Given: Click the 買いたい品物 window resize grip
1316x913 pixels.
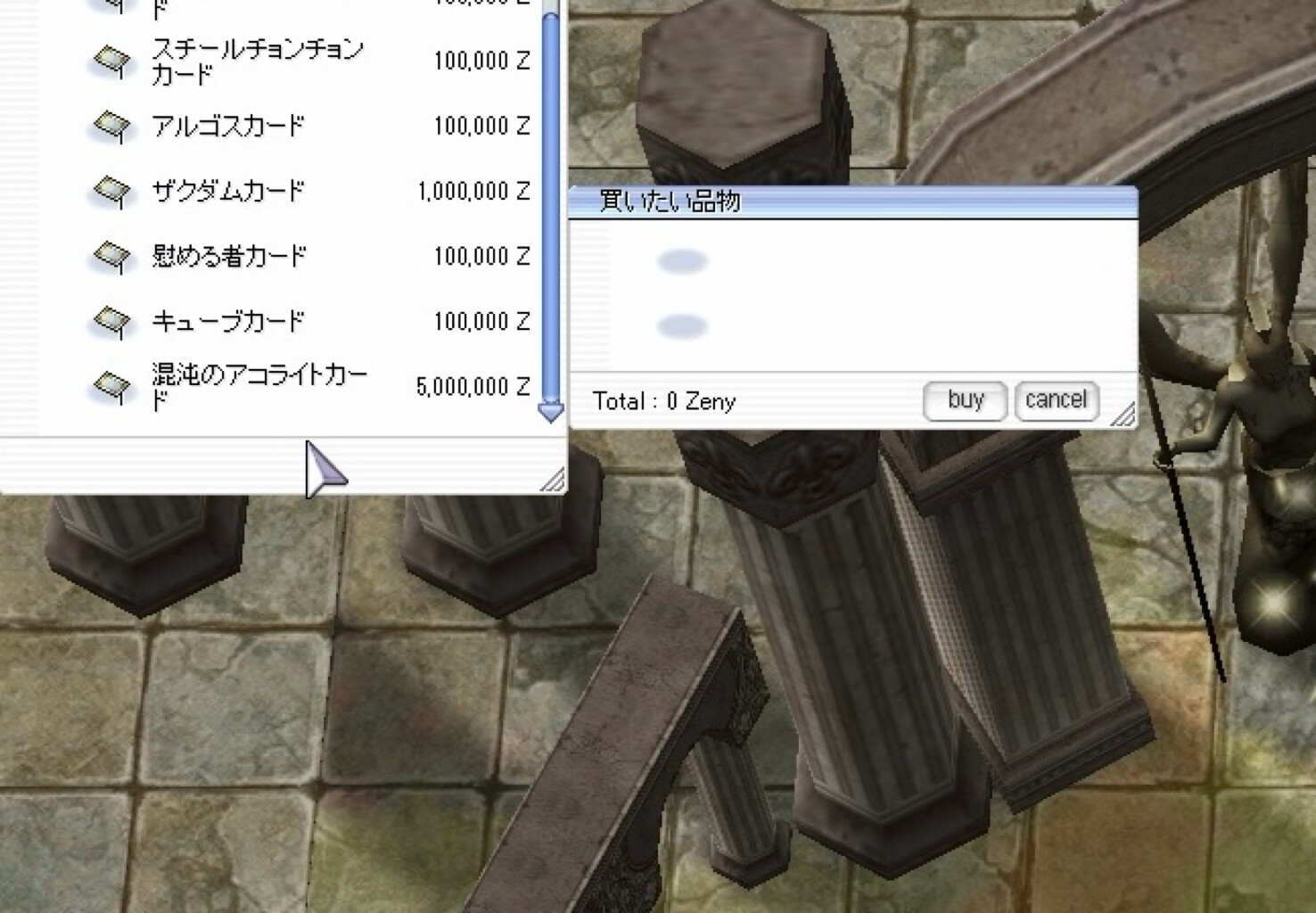Looking at the screenshot, I should coord(1123,415).
